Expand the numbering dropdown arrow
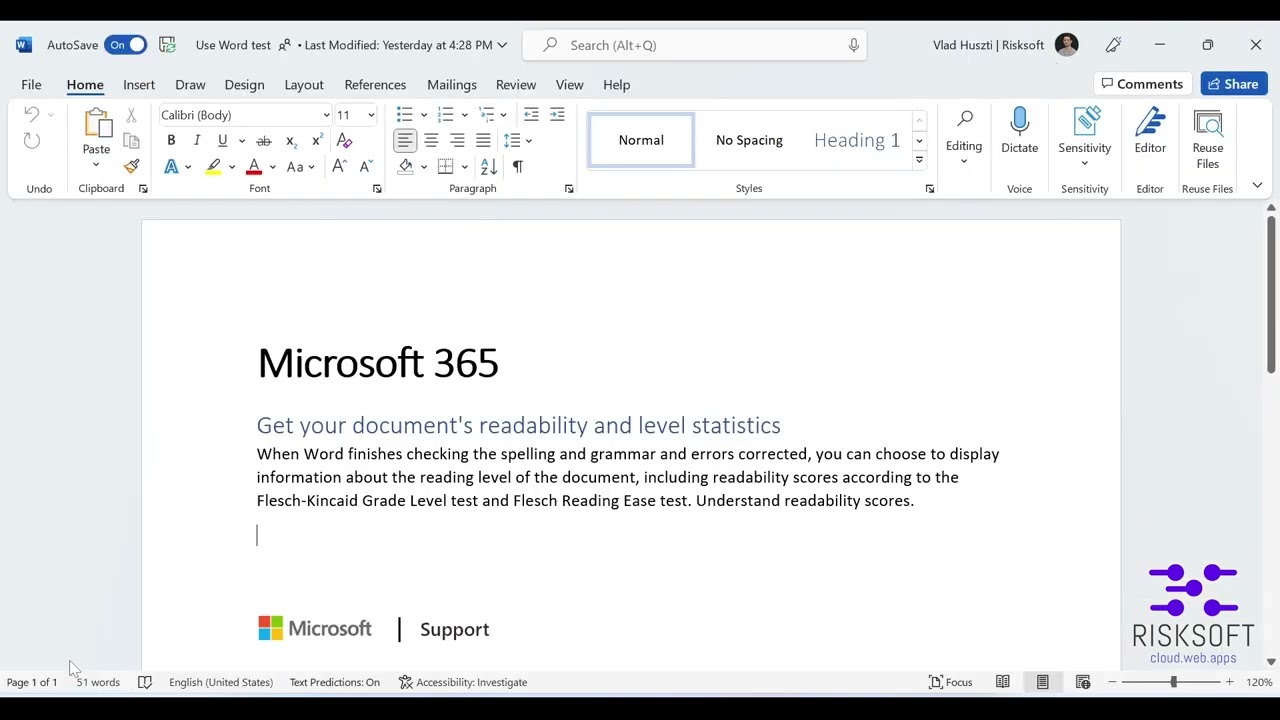 tap(465, 115)
